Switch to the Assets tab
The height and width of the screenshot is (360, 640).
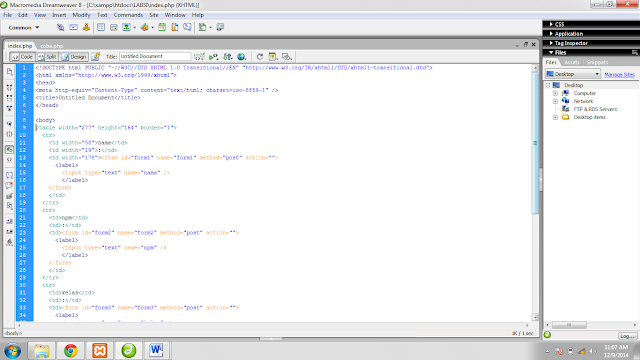click(572, 62)
